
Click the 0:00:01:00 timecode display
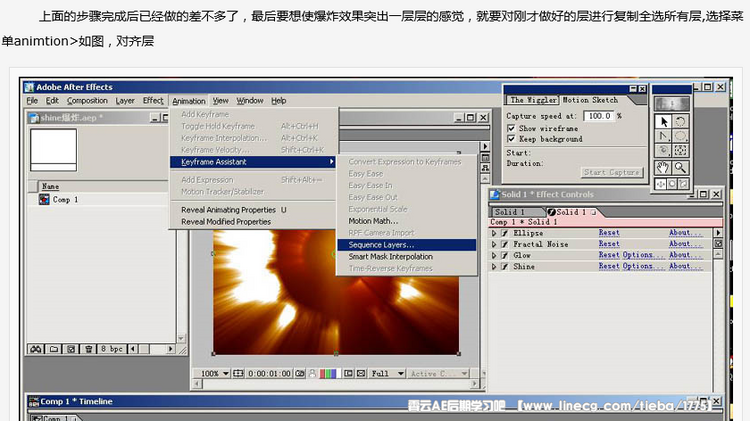pyautogui.click(x=269, y=373)
